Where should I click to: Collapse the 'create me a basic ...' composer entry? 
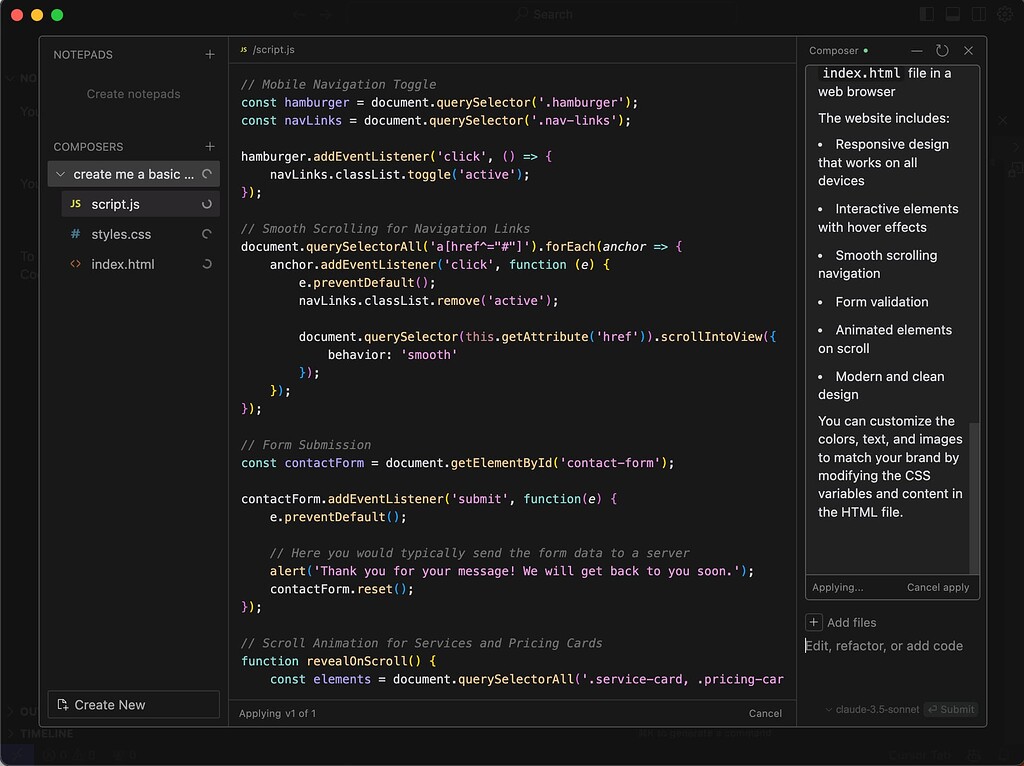click(58, 173)
